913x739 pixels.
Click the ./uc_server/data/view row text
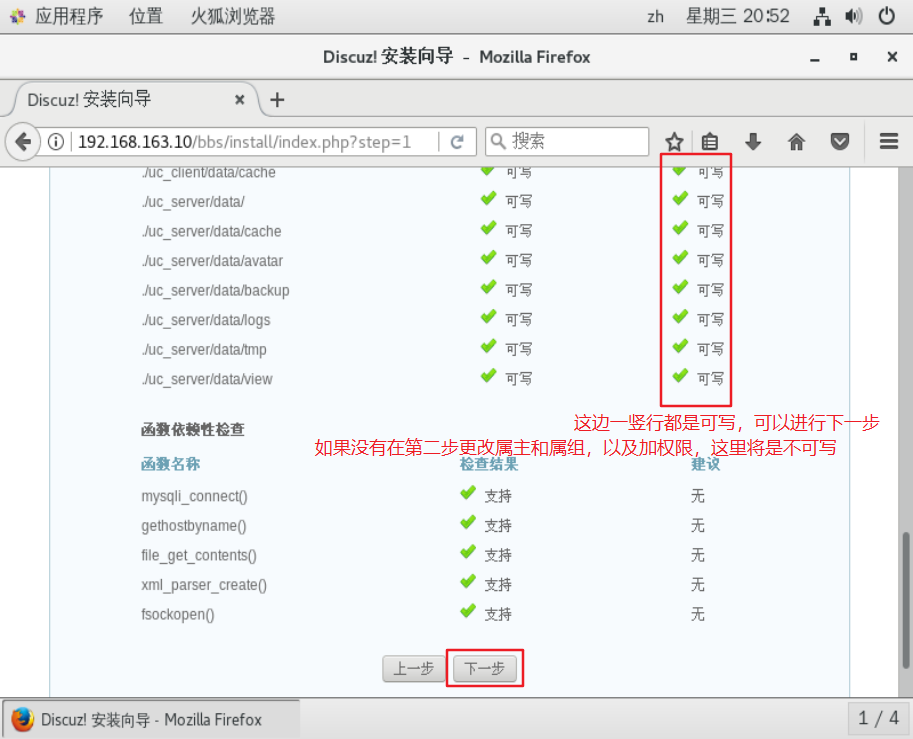207,380
